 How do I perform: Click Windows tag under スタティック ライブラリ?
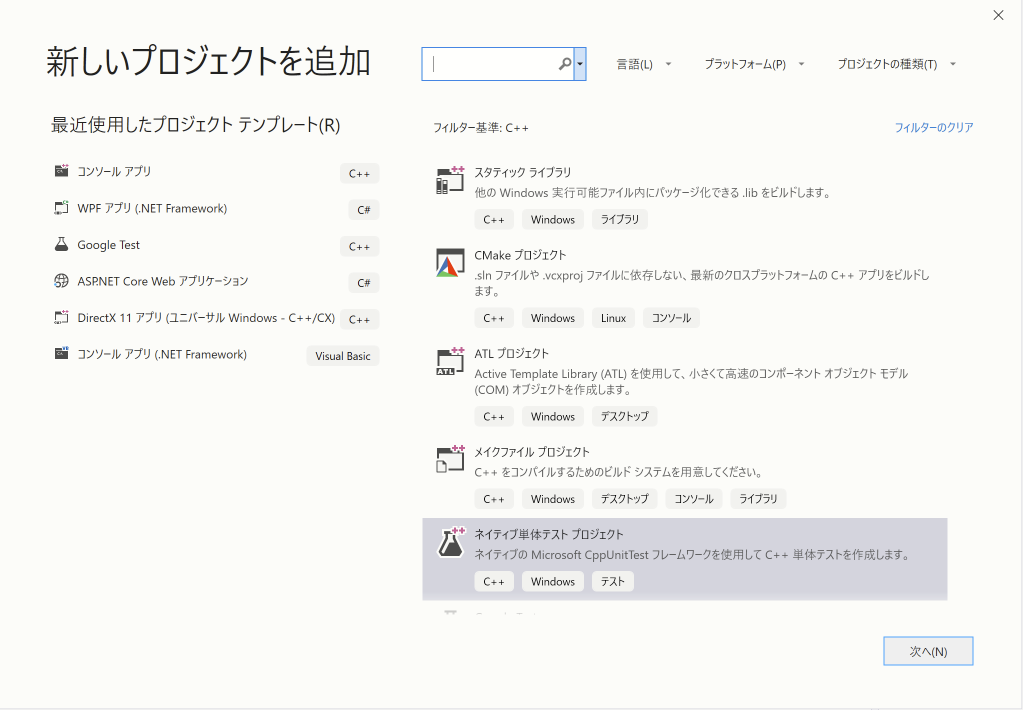click(x=553, y=219)
